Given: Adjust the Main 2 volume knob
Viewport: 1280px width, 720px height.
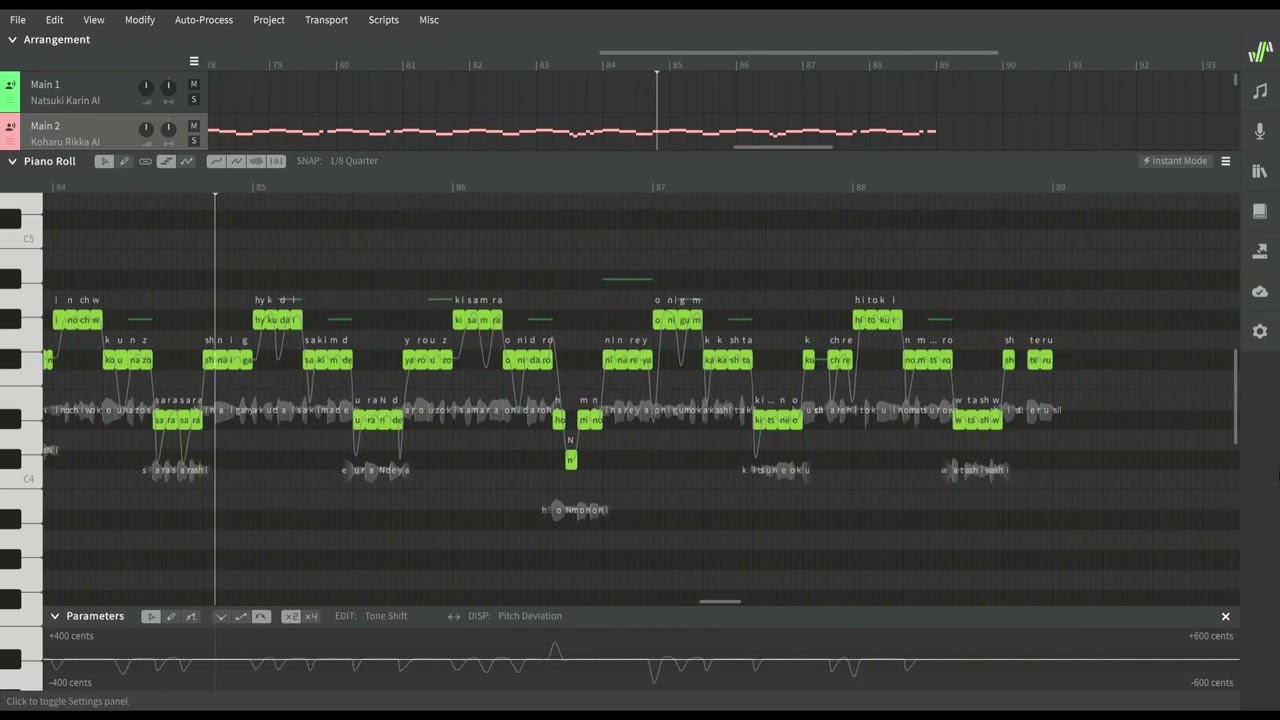Looking at the screenshot, I should point(146,129).
